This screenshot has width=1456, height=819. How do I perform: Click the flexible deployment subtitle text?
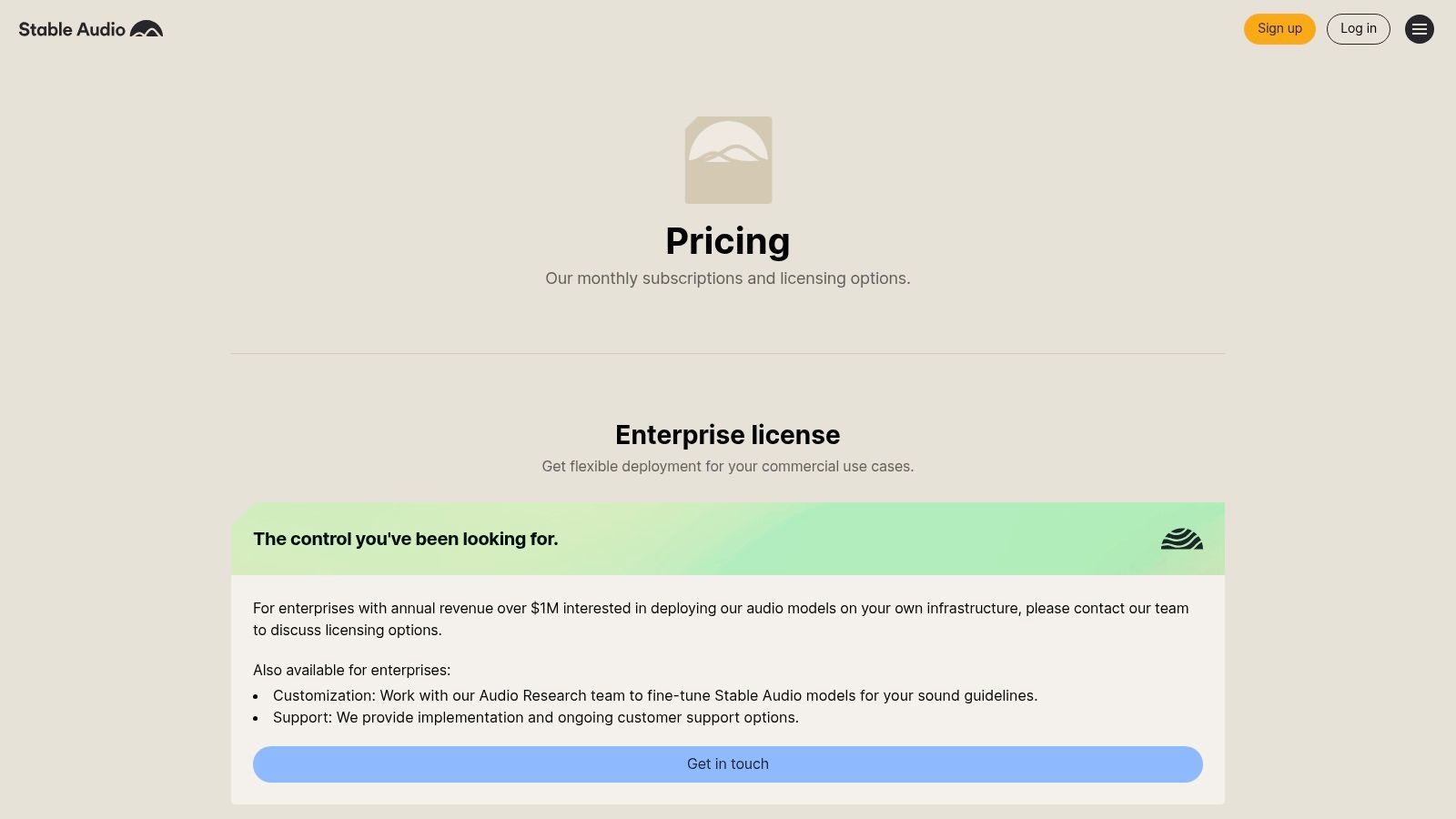tap(727, 467)
